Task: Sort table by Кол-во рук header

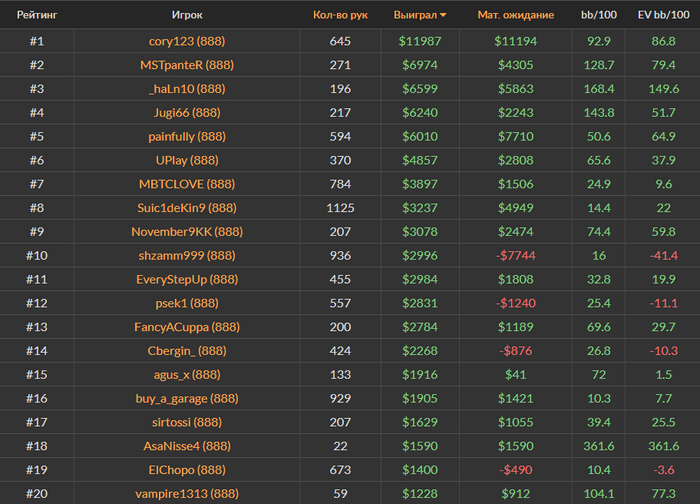Action: tap(340, 15)
